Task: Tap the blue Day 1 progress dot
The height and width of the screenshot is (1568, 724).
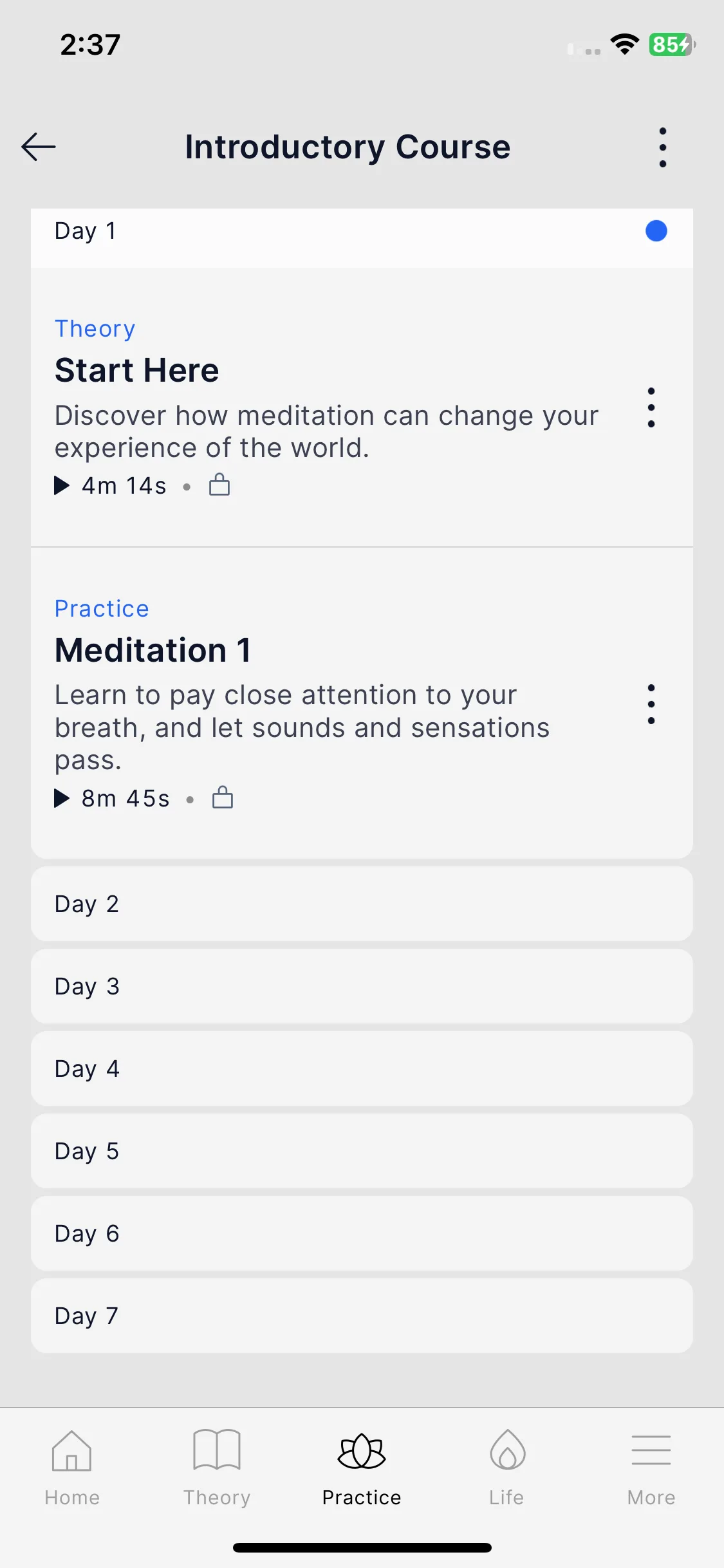Action: 656,230
